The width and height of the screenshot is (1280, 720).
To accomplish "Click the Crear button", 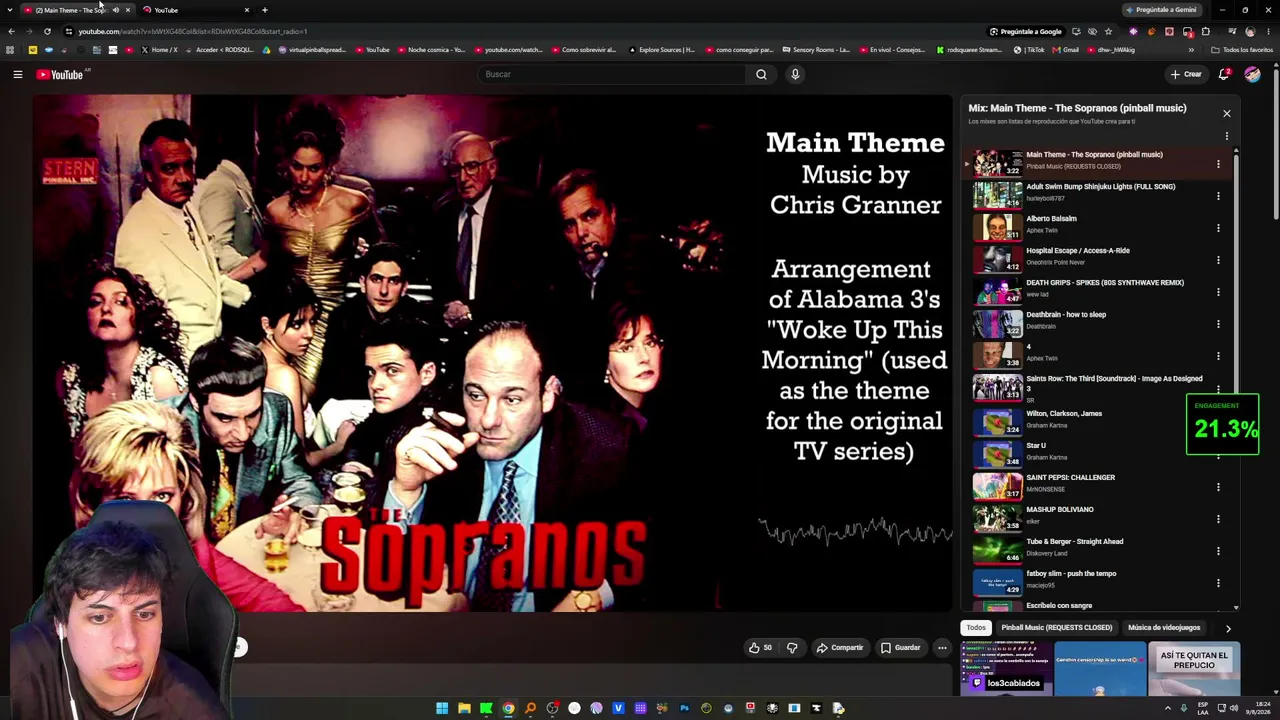I will [x=1186, y=74].
